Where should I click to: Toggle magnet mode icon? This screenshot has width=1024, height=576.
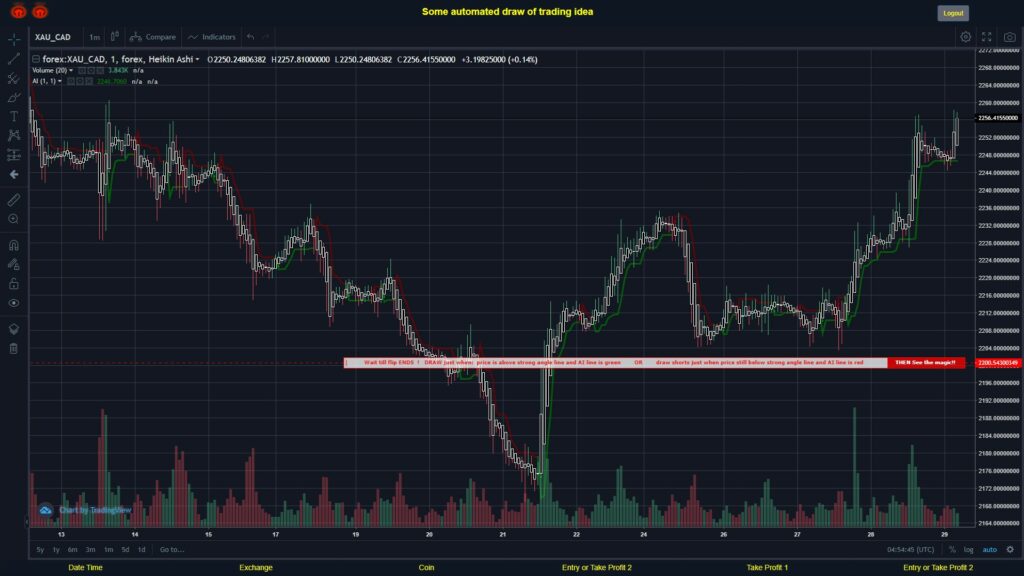[x=14, y=245]
